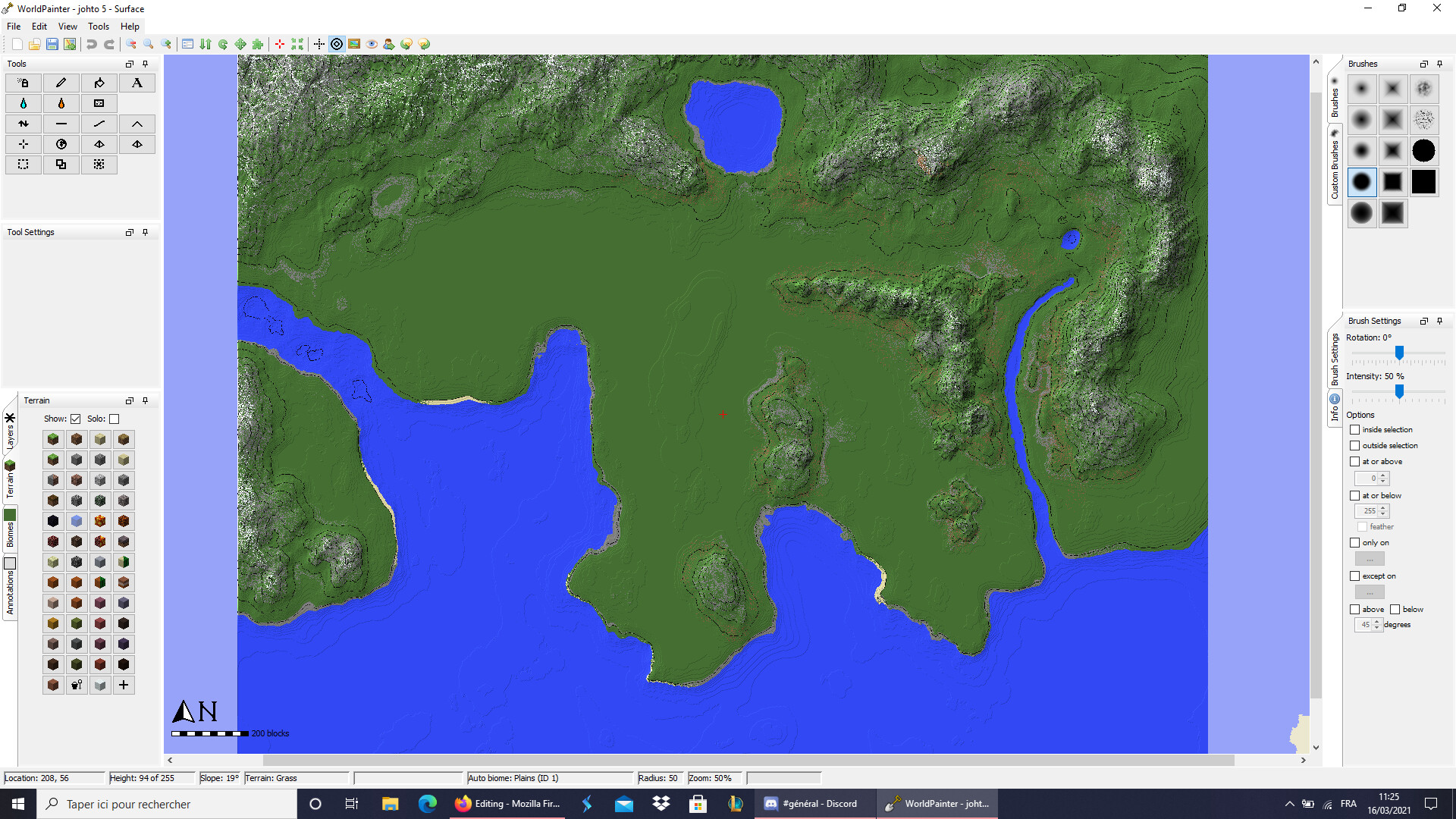The height and width of the screenshot is (819, 1456).
Task: Click the Undo toolbar icon
Action: tap(91, 44)
